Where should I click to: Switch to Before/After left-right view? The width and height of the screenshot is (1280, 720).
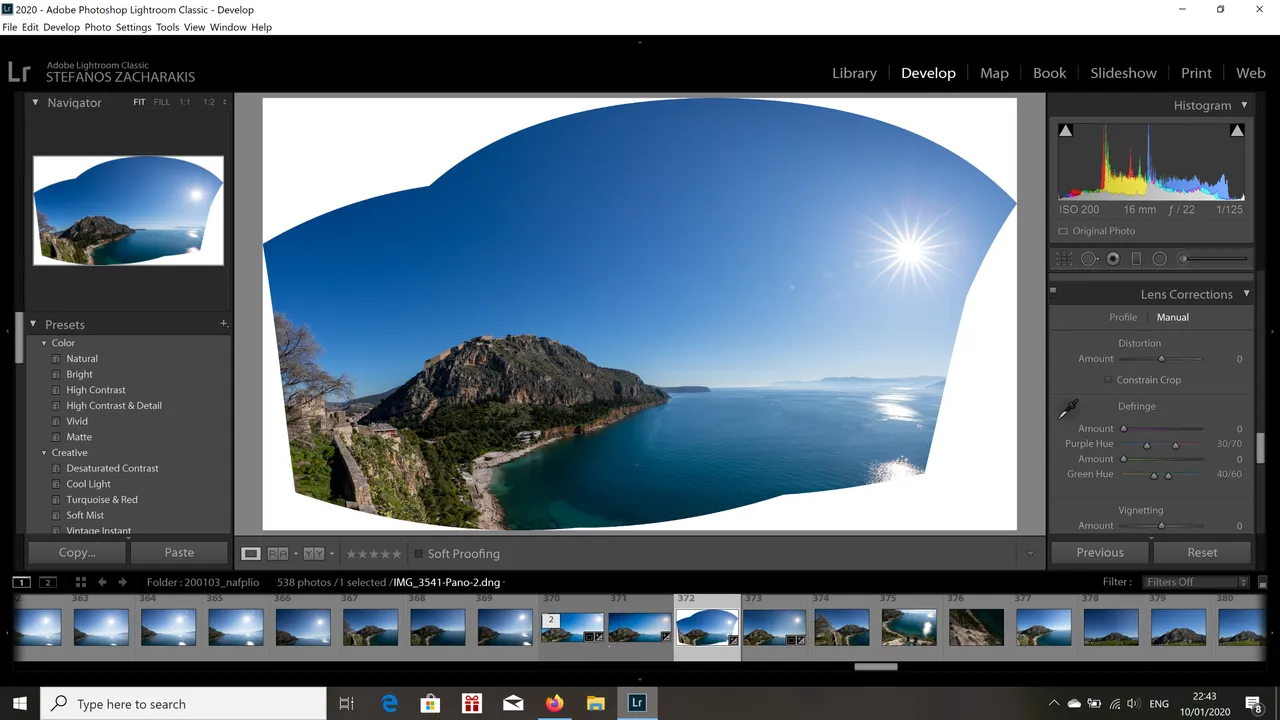point(278,553)
